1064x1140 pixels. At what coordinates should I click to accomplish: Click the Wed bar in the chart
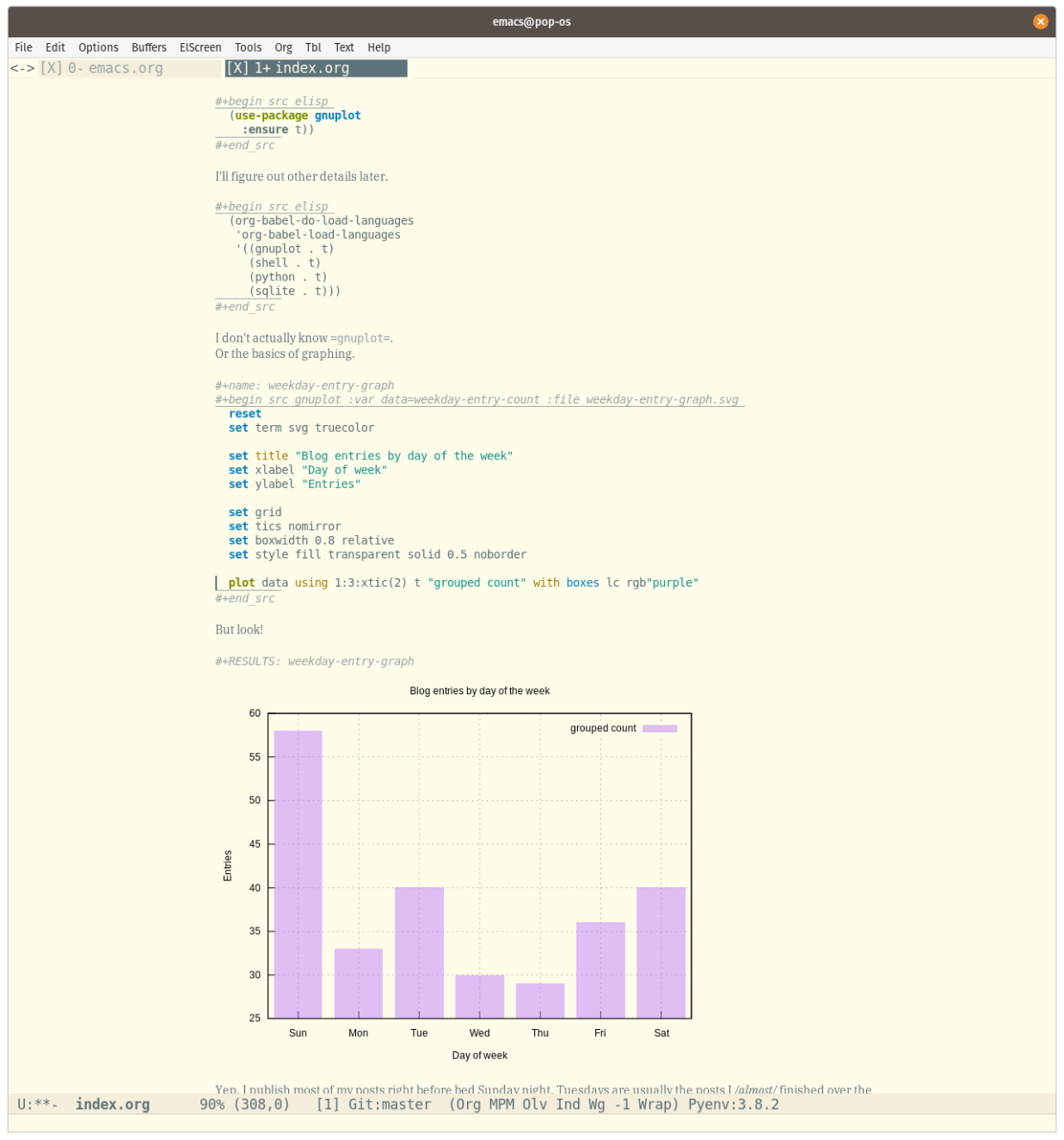(479, 996)
